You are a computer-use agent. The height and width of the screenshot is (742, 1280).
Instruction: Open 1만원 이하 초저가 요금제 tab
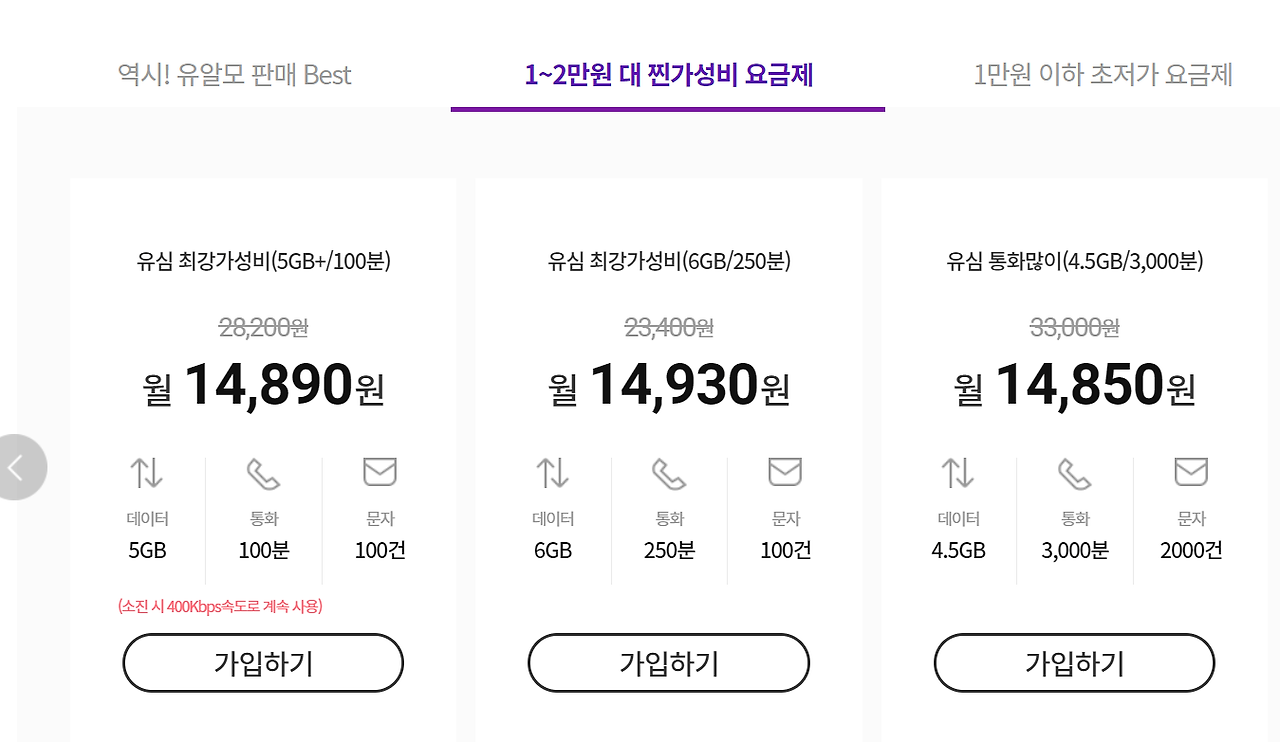pos(1103,75)
